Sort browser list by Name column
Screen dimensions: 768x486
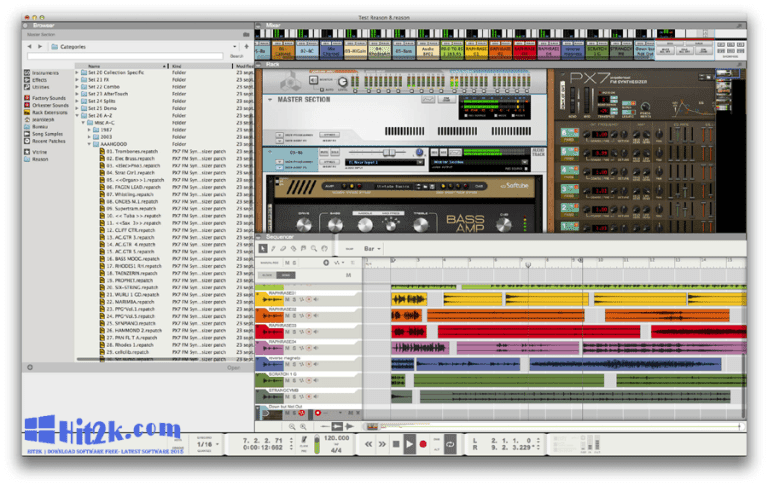point(121,66)
